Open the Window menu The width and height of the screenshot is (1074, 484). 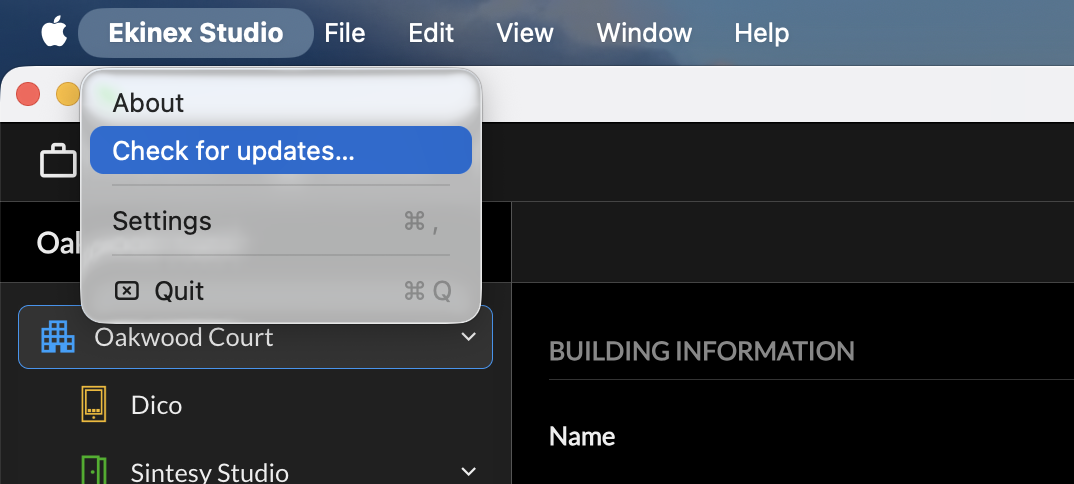tap(644, 33)
